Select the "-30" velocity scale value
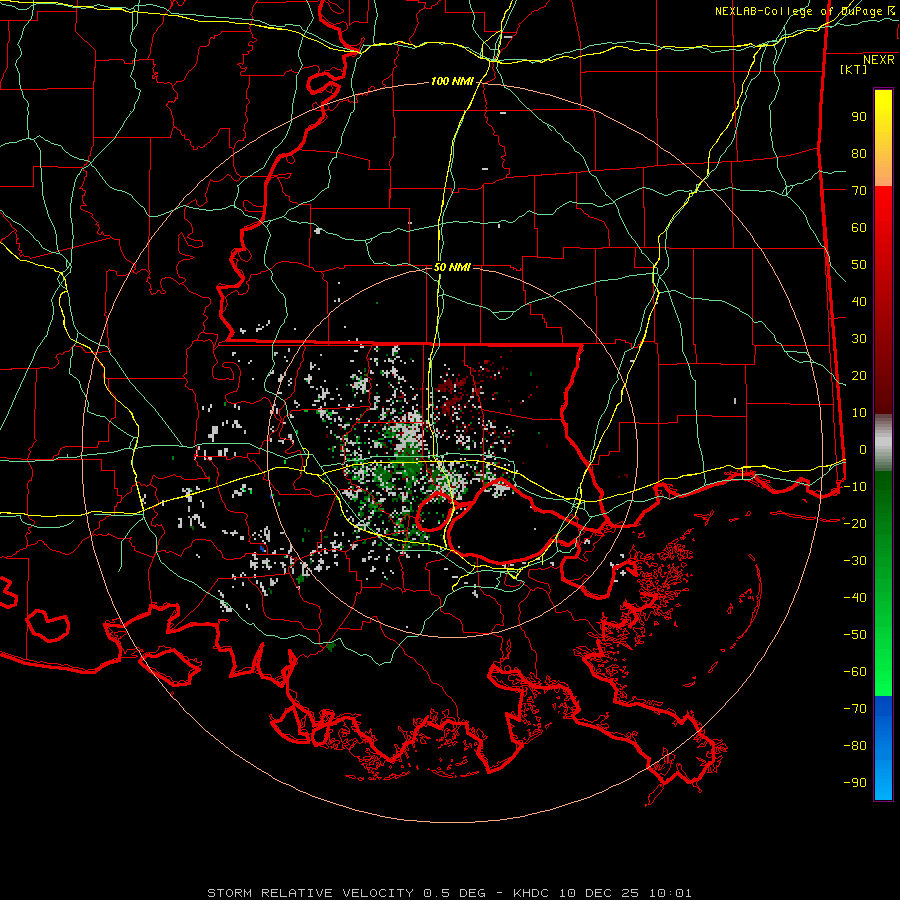This screenshot has height=900, width=900. point(855,561)
